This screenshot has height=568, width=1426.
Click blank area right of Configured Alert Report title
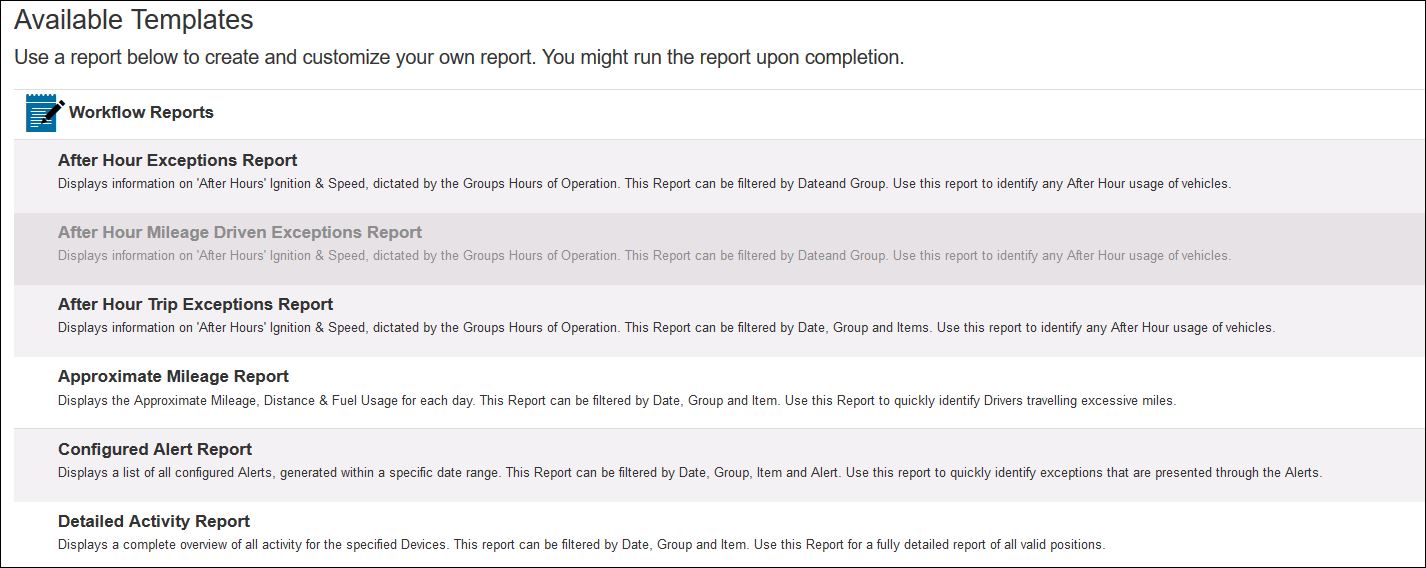point(800,449)
